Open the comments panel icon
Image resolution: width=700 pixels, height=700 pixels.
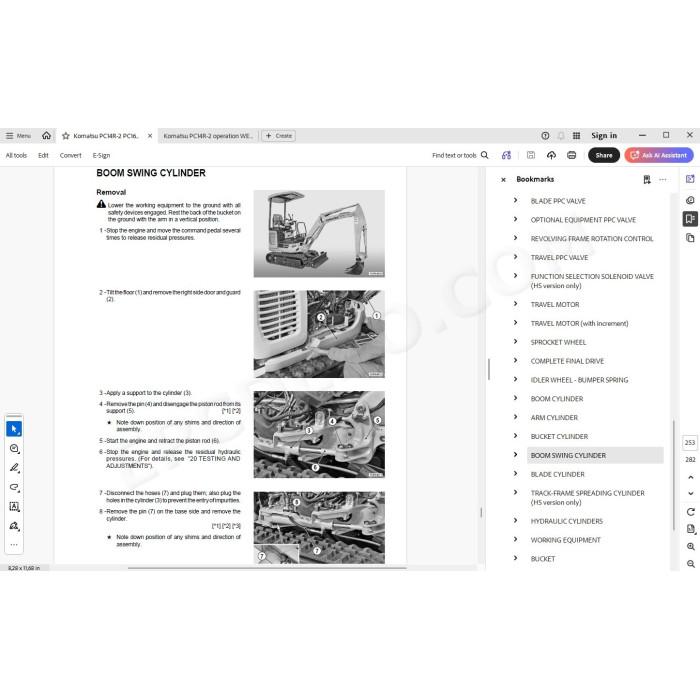click(690, 200)
